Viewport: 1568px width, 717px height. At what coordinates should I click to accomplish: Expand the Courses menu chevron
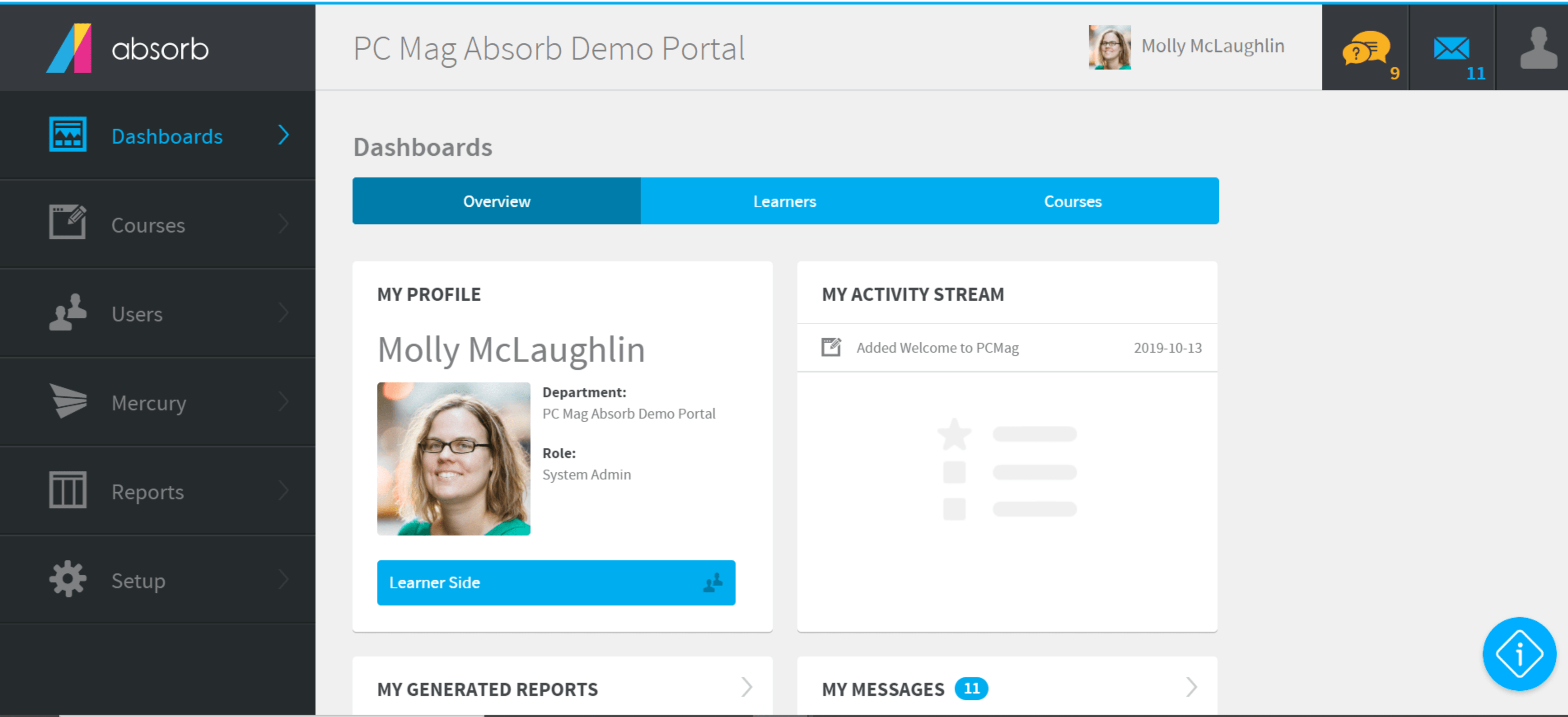tap(283, 224)
